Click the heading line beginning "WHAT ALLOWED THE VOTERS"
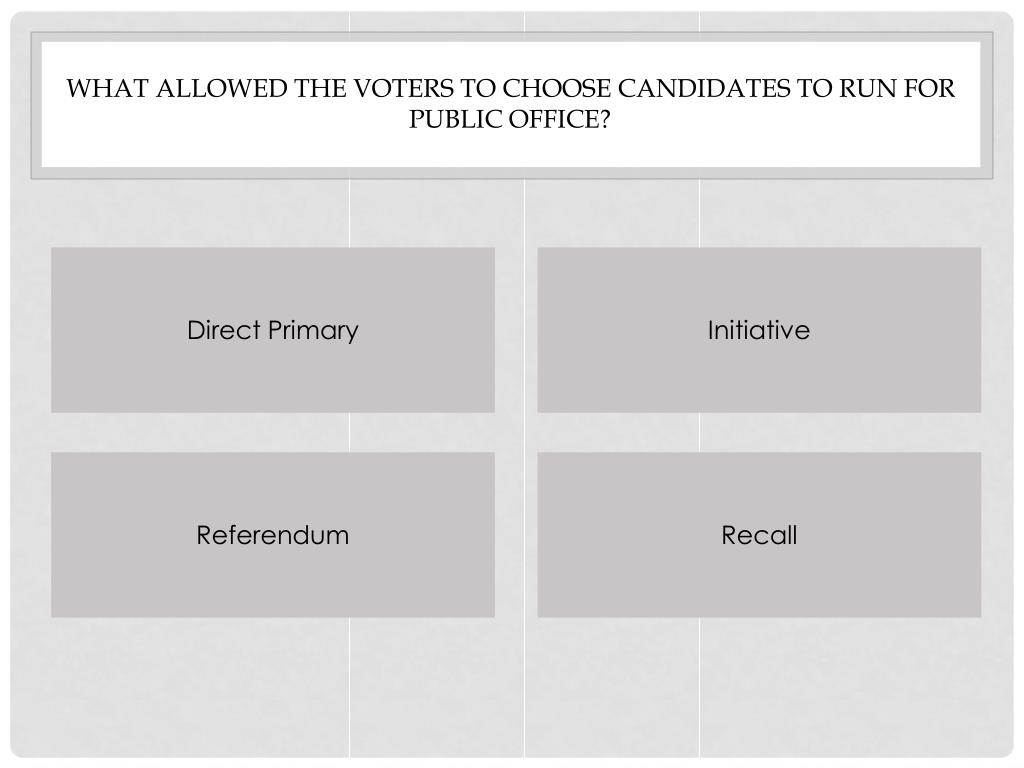Viewport: 1024px width, 768px height. tap(511, 88)
